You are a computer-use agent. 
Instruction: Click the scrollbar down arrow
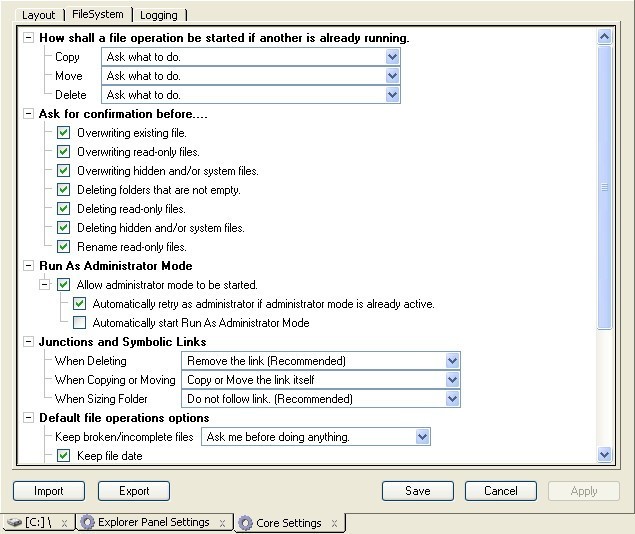click(x=605, y=455)
